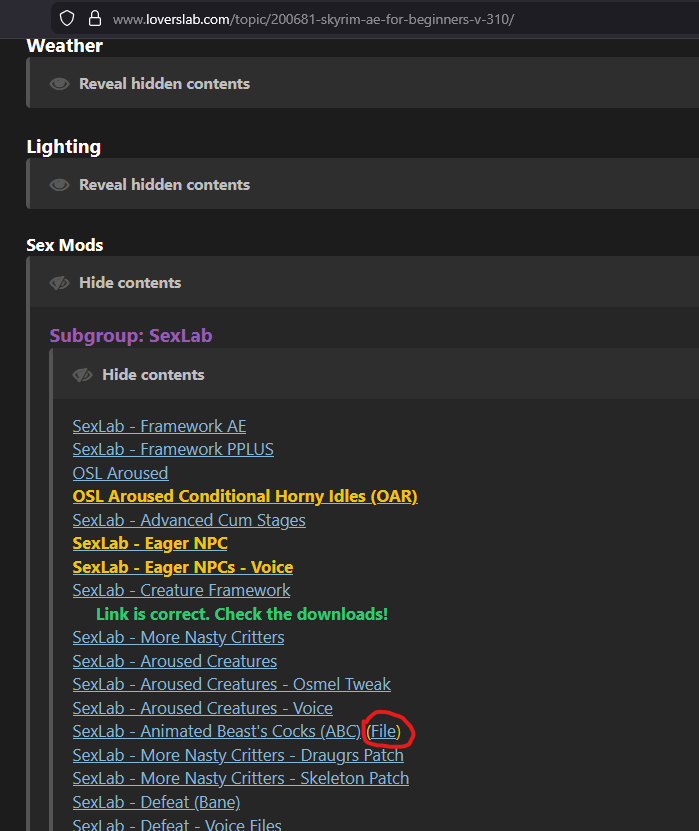Open the SexLab - Defeat (Bane) link
The height and width of the screenshot is (831, 699).
click(156, 802)
